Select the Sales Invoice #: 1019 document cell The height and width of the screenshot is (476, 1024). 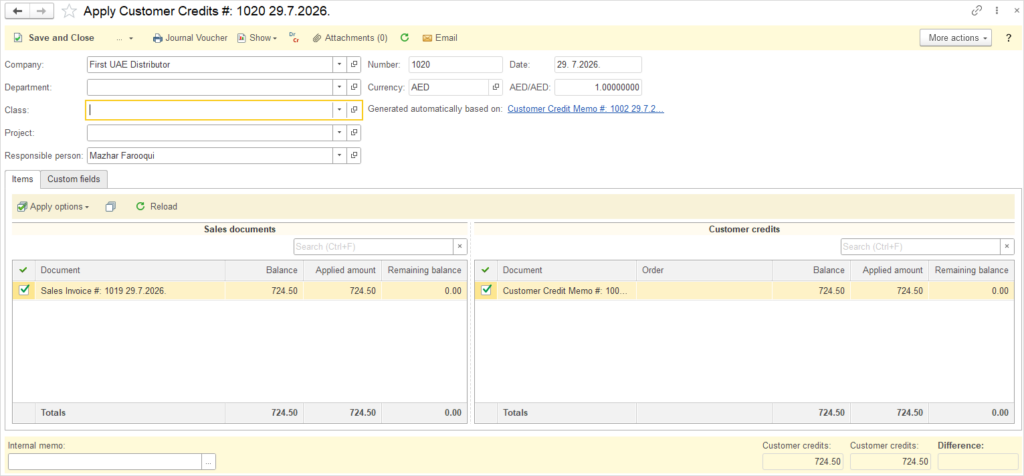click(x=130, y=291)
